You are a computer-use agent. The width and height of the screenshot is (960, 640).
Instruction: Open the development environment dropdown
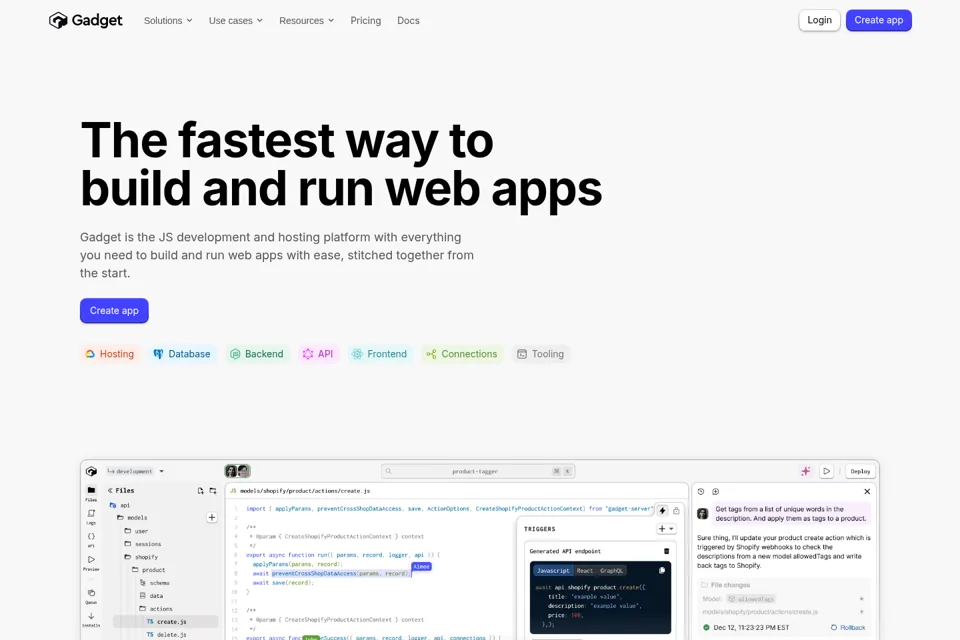pos(135,471)
